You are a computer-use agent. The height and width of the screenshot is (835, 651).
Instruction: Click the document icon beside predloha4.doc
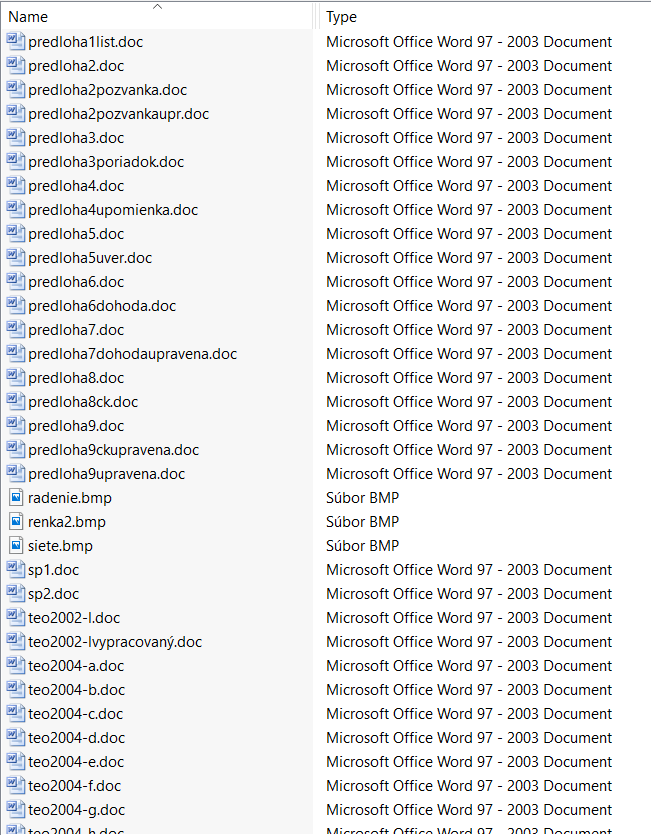(16, 185)
